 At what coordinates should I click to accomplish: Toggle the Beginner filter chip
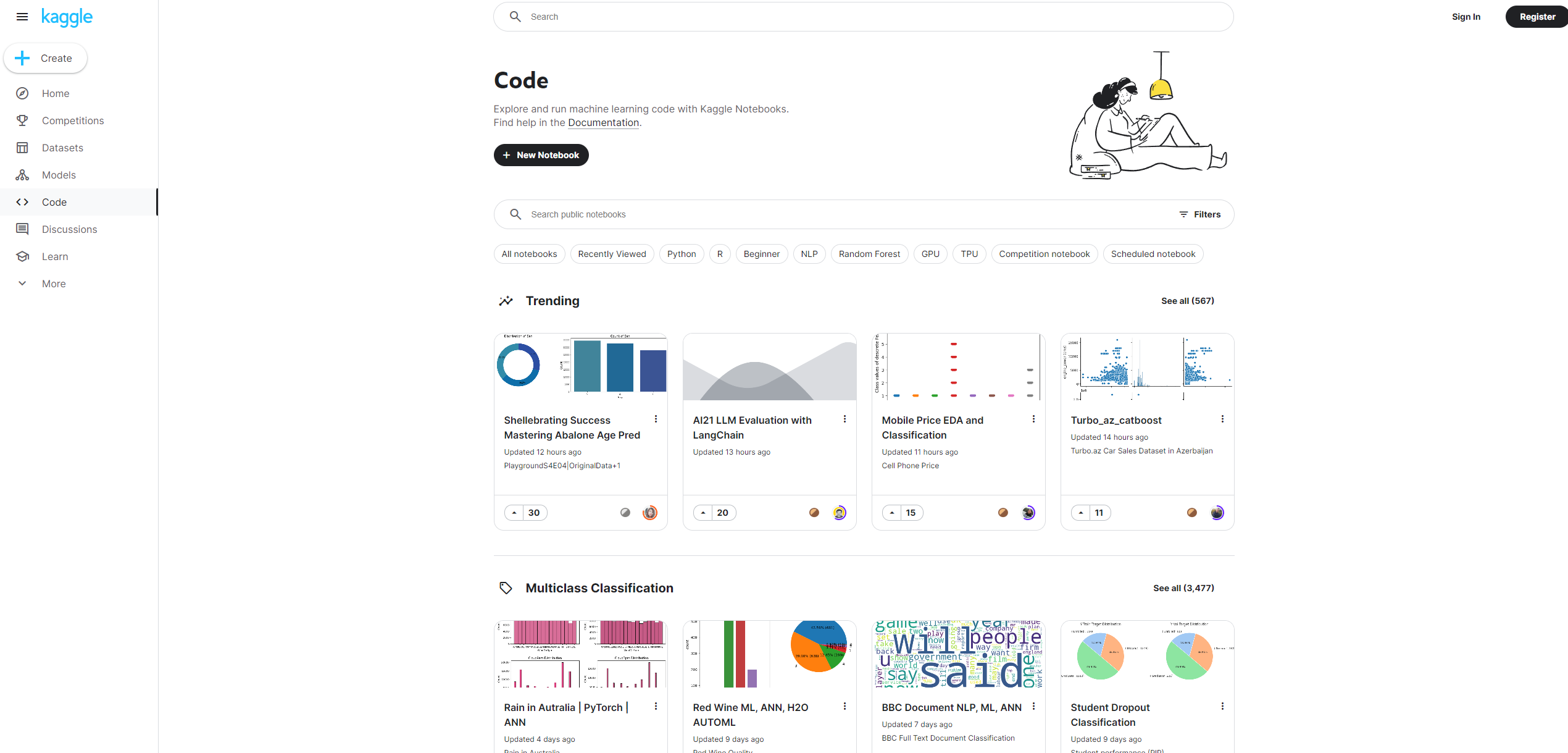coord(761,254)
